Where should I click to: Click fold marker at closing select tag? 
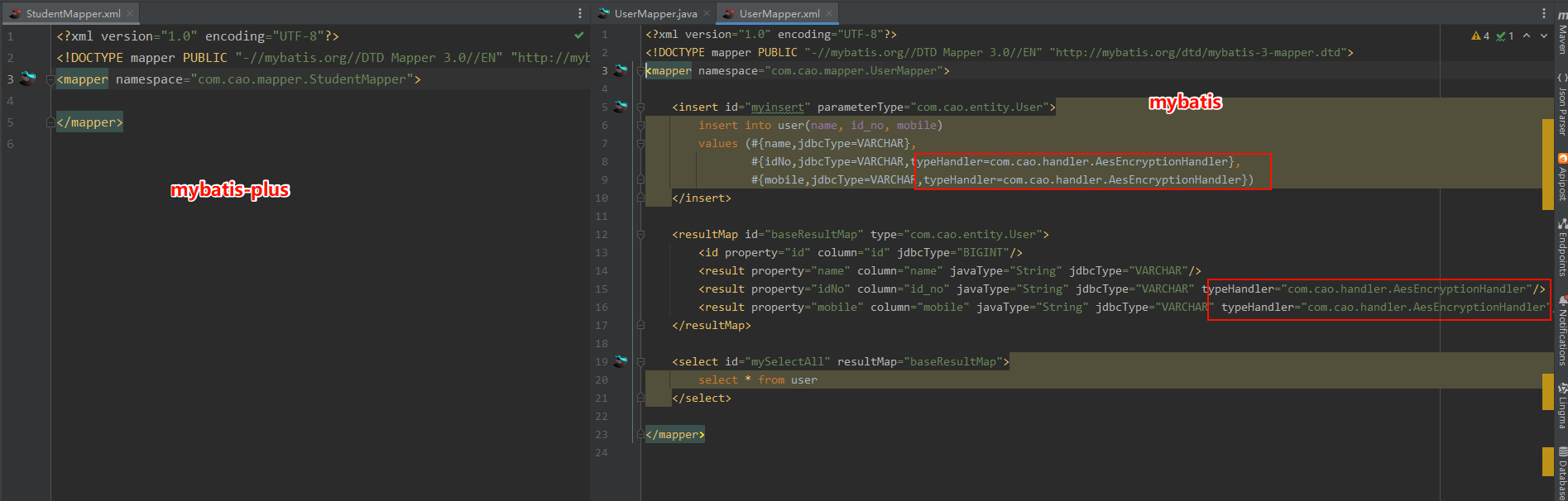point(640,398)
